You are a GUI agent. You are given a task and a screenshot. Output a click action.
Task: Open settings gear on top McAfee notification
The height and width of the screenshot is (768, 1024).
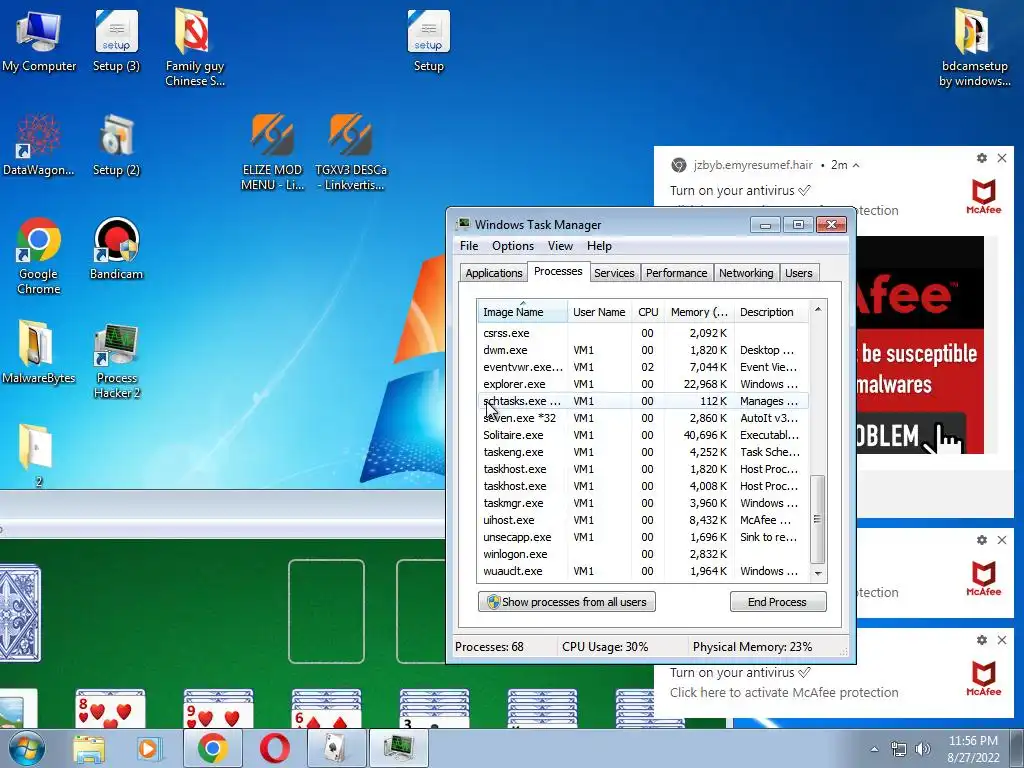coord(982,158)
